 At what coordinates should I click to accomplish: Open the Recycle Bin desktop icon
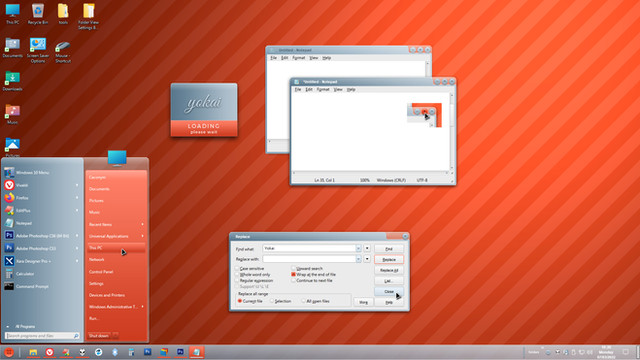coord(38,14)
